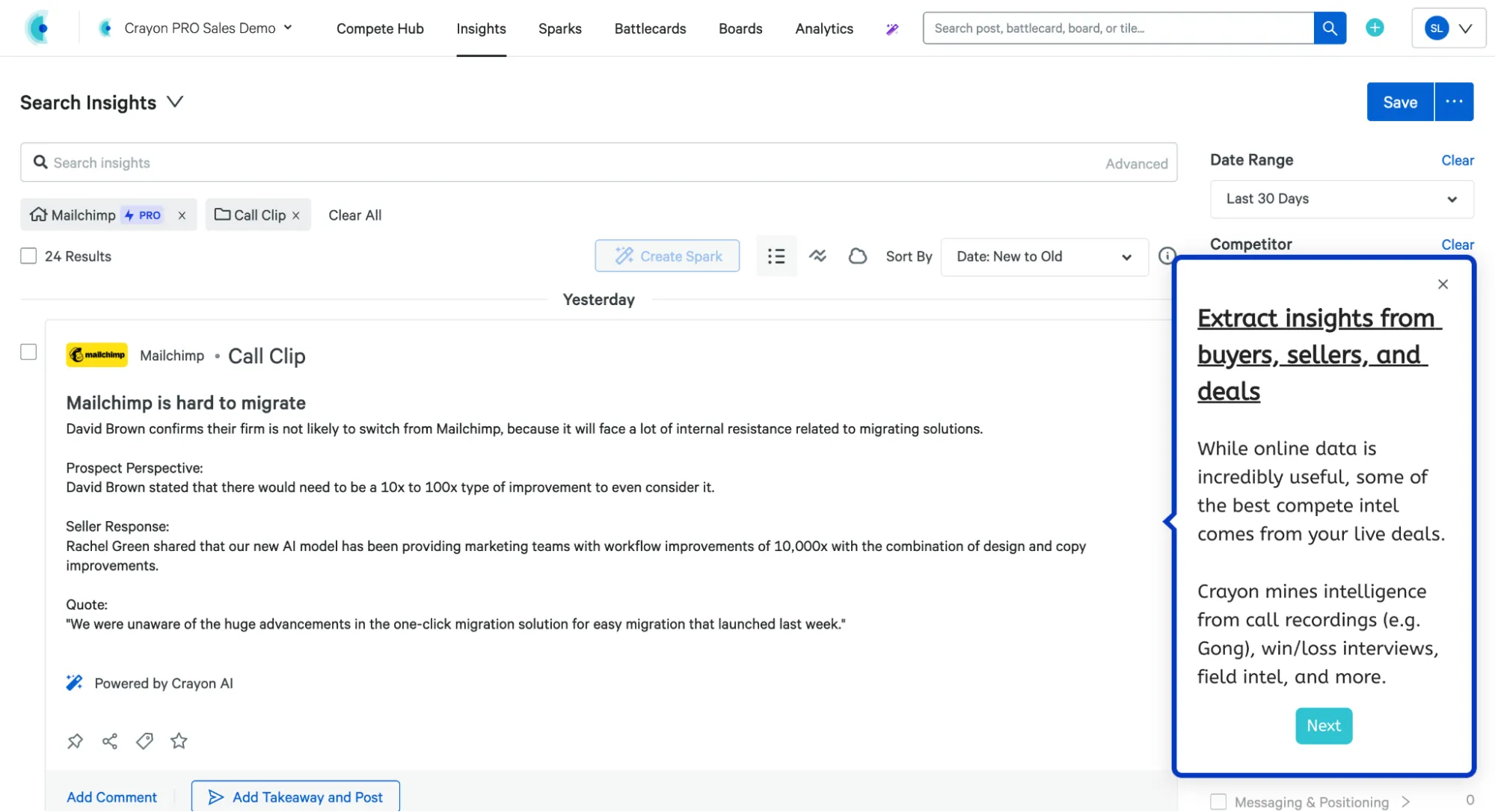Viewport: 1495px width, 812px height.
Task: Click the pin icon under the insight
Action: 75,741
